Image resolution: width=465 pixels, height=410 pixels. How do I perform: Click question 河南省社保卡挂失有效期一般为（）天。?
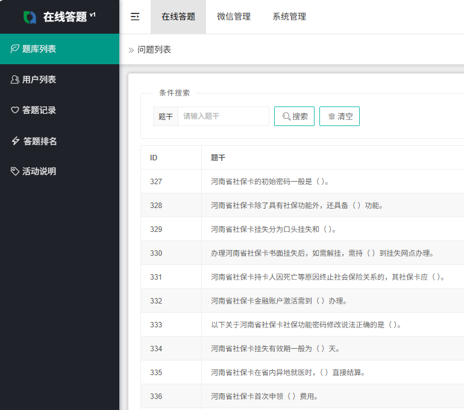click(x=275, y=349)
